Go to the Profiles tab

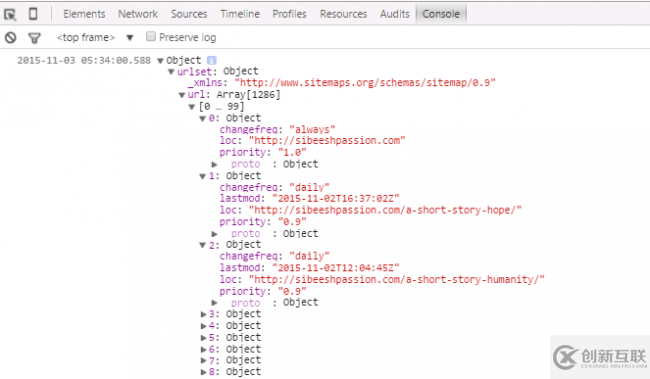coord(289,14)
